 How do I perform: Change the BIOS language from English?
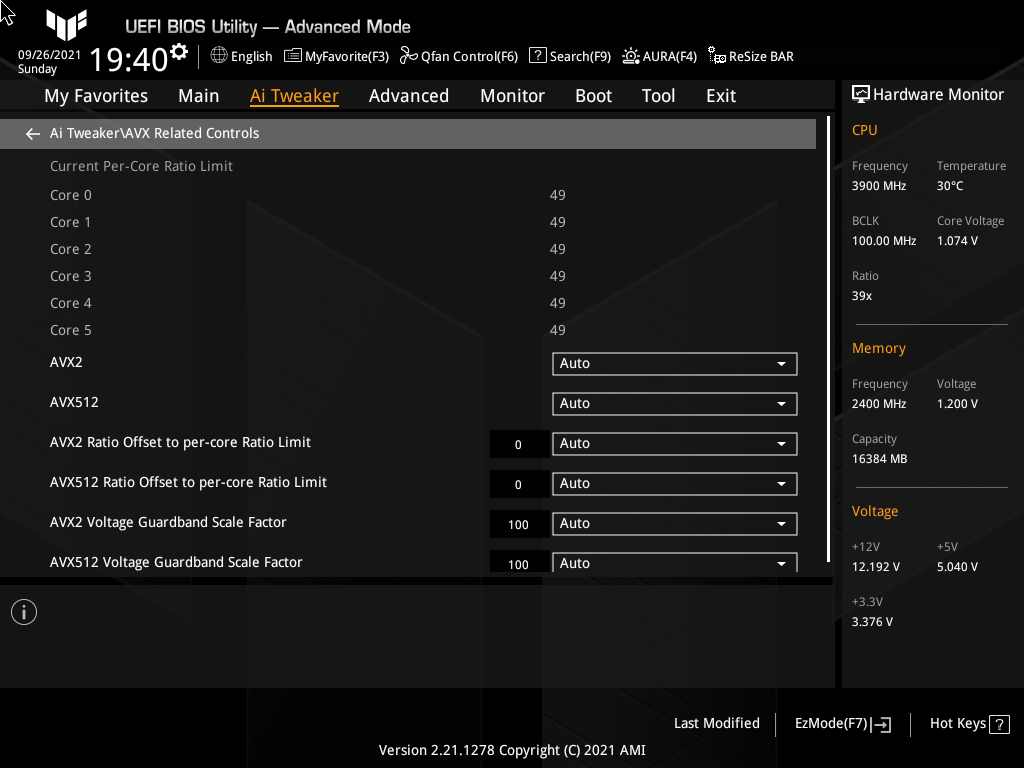point(241,56)
